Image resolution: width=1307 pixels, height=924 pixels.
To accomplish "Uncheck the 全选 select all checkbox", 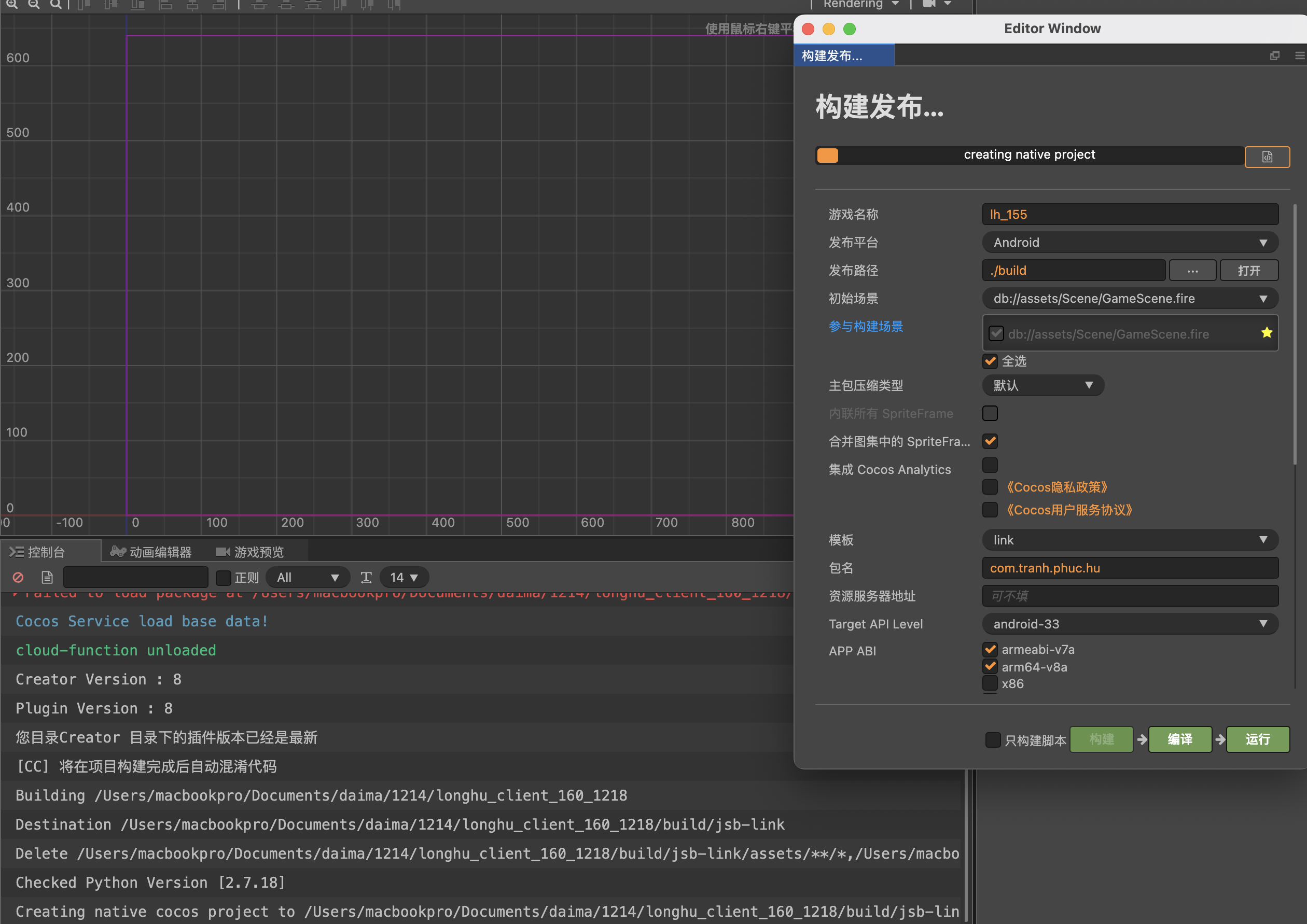I will [990, 361].
